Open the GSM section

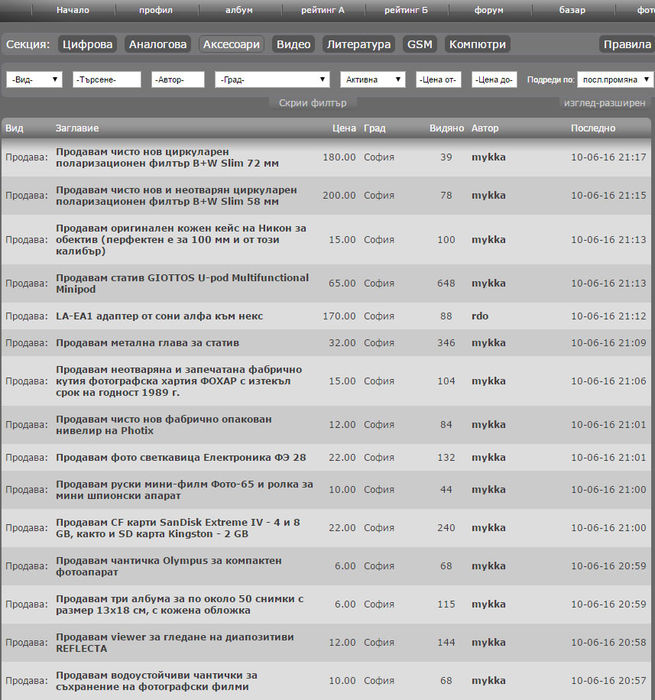pos(419,45)
